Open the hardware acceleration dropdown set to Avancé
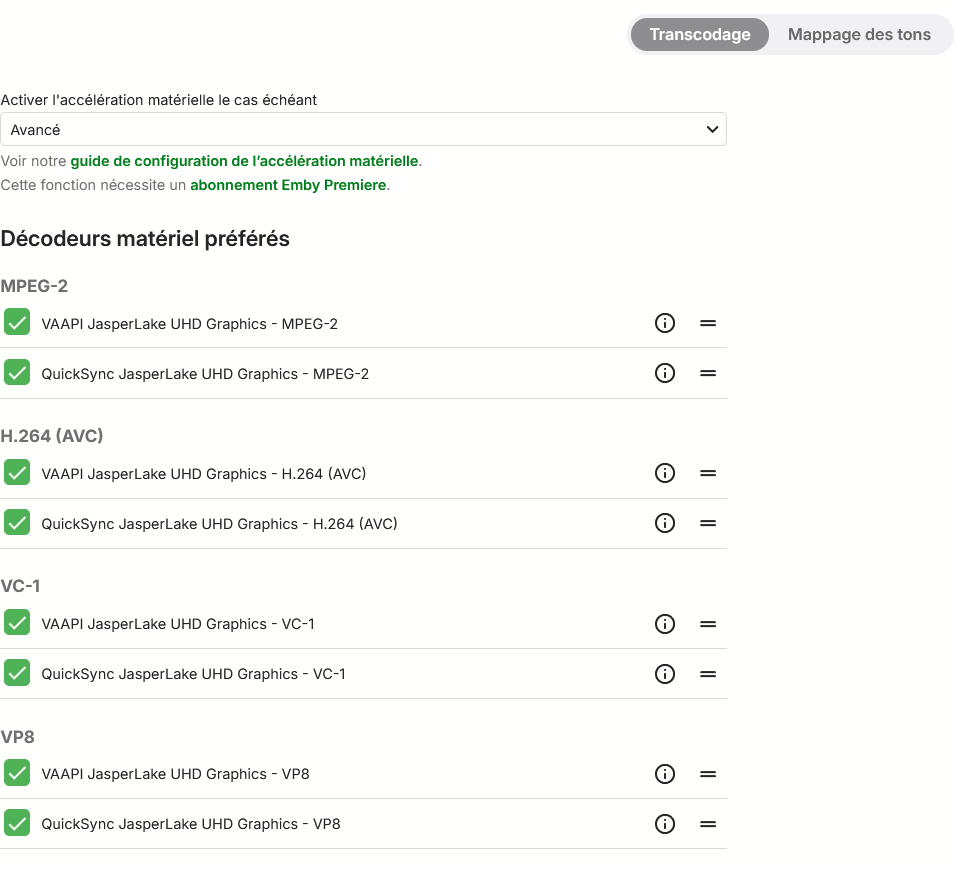Screen dimensions: 959x869 363,130
